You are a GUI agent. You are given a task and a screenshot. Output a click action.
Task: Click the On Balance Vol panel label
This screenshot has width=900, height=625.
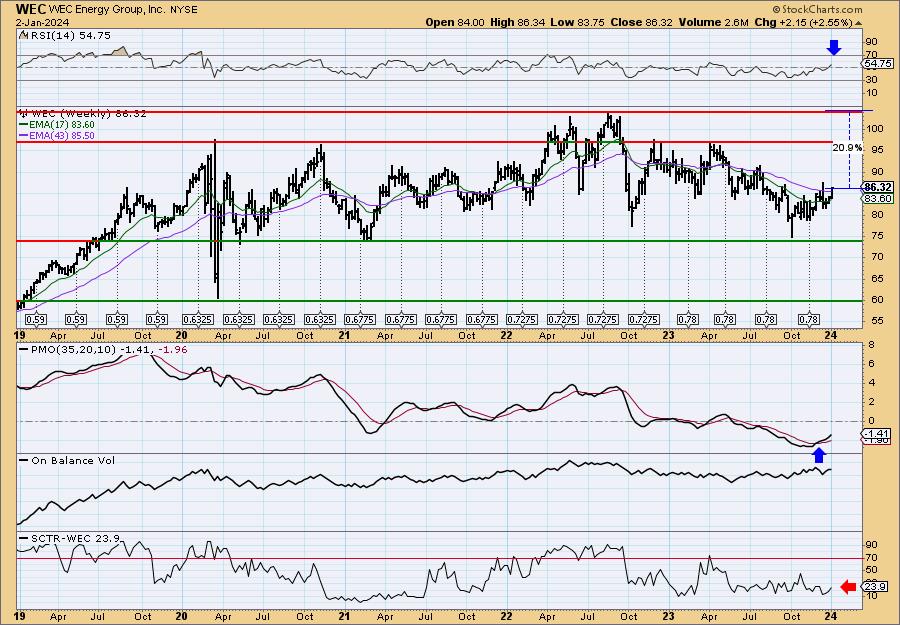pyautogui.click(x=72, y=460)
